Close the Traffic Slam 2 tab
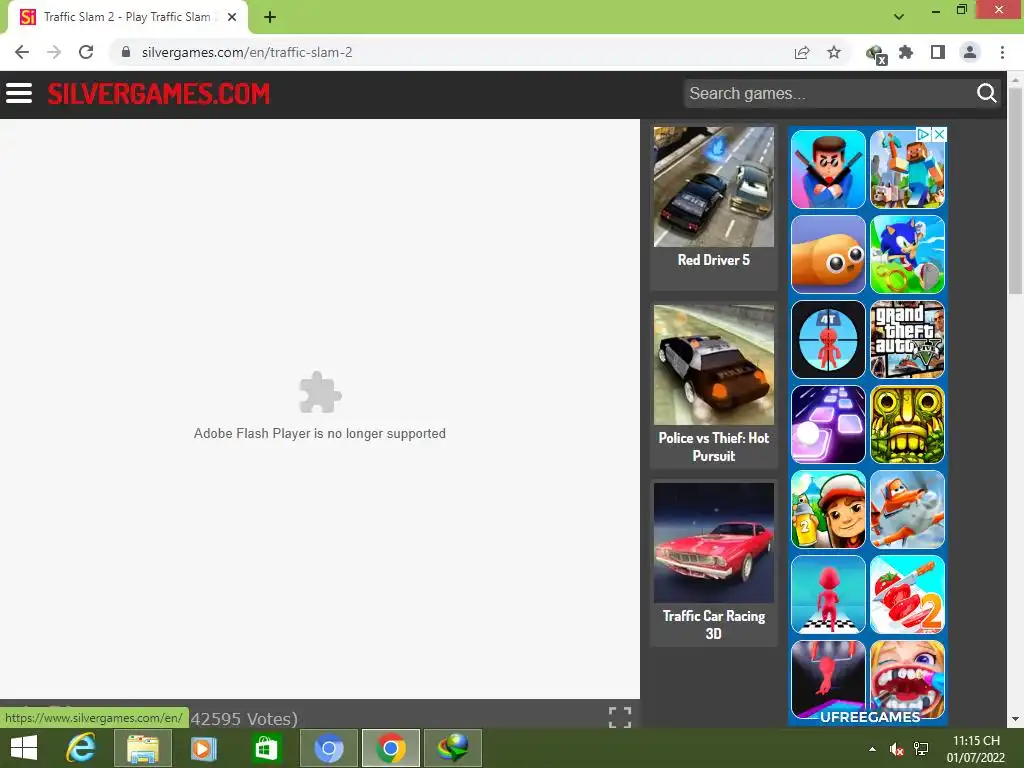 232,18
